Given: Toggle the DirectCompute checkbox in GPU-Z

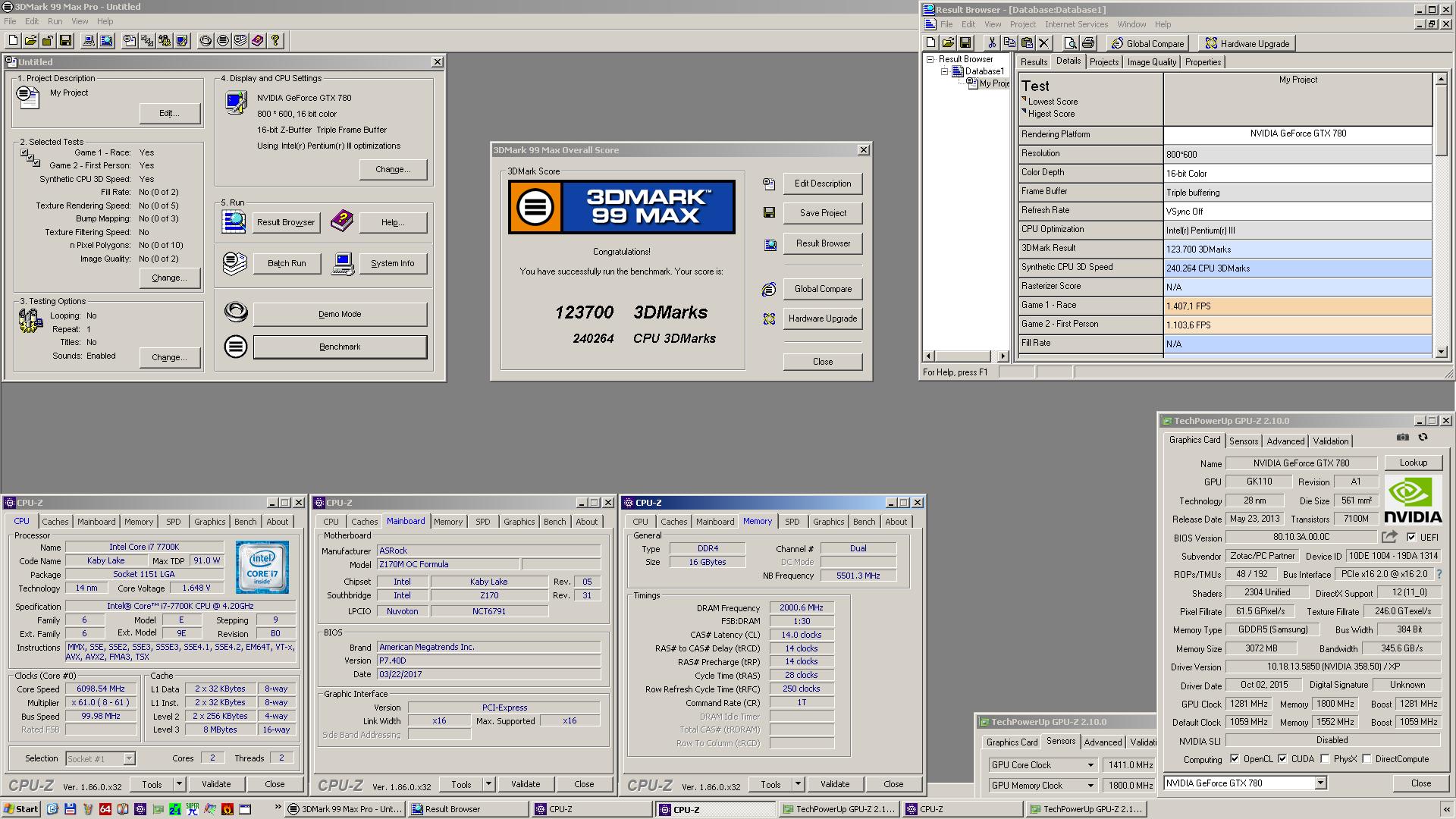Looking at the screenshot, I should click(x=1367, y=759).
